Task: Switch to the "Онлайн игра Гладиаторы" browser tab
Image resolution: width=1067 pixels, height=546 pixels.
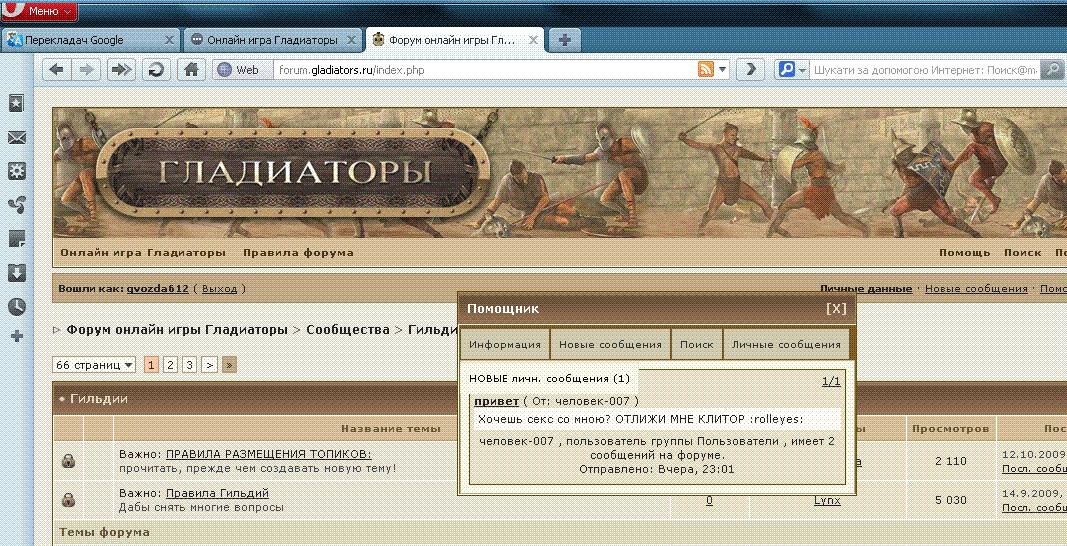Action: (270, 40)
